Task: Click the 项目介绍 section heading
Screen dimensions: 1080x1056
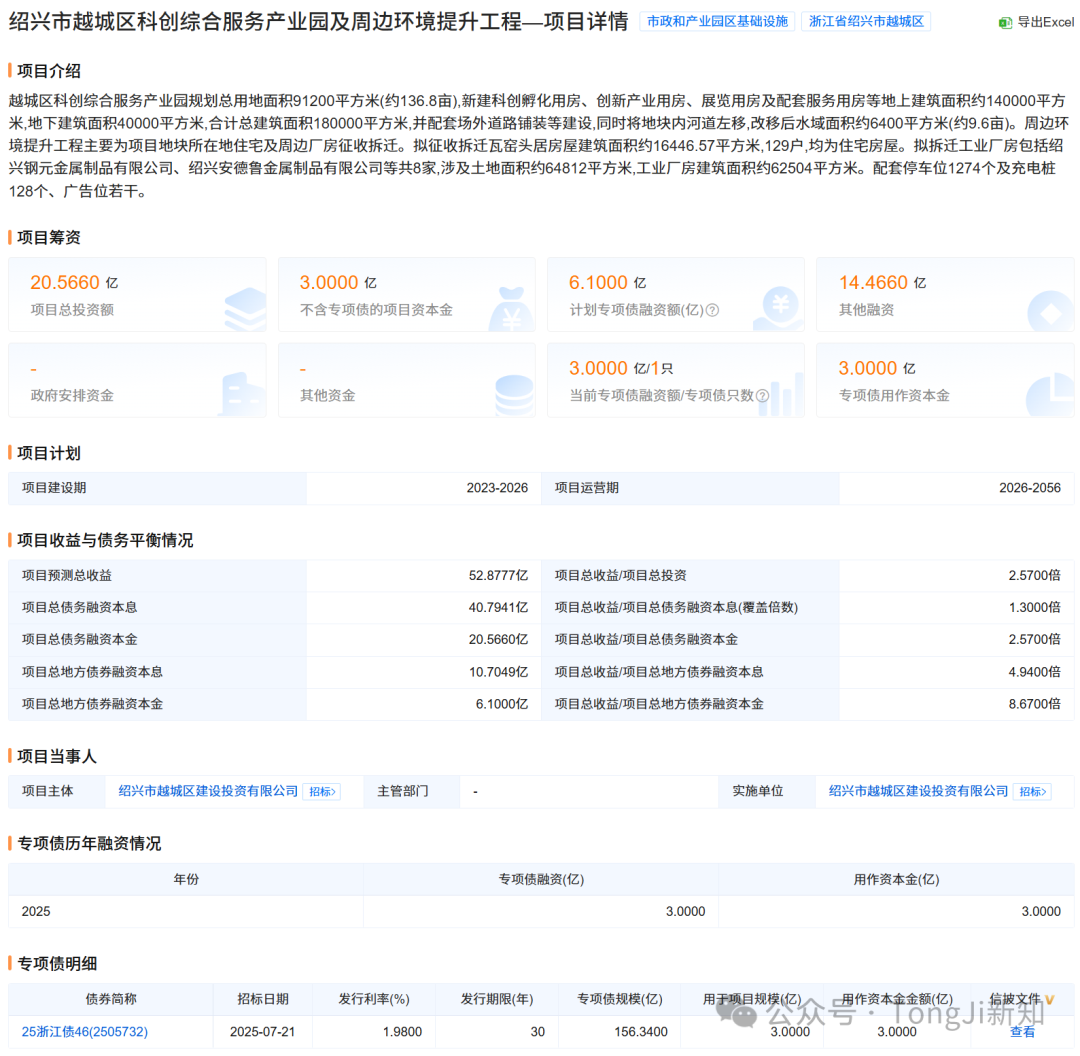Action: [49, 71]
